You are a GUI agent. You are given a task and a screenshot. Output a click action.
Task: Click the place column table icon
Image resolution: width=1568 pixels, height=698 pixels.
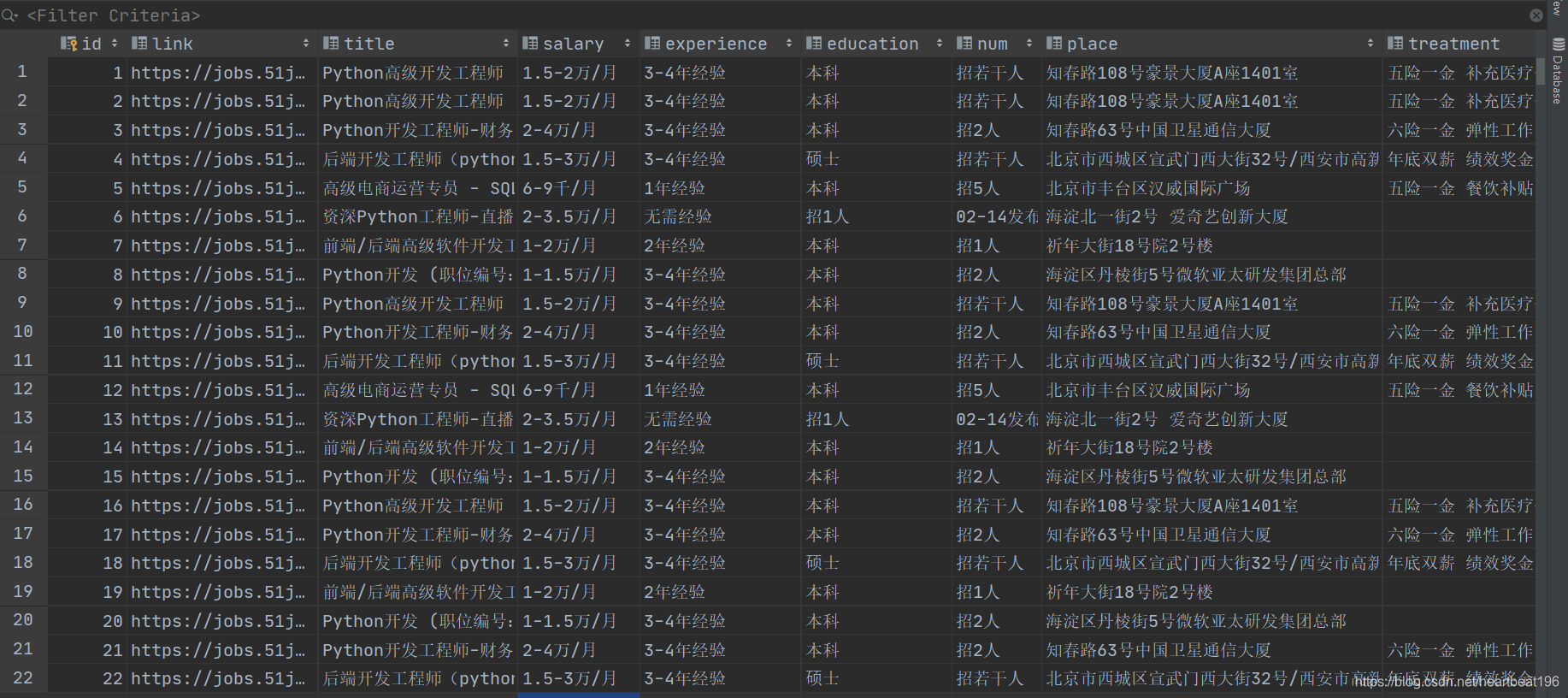click(1054, 43)
